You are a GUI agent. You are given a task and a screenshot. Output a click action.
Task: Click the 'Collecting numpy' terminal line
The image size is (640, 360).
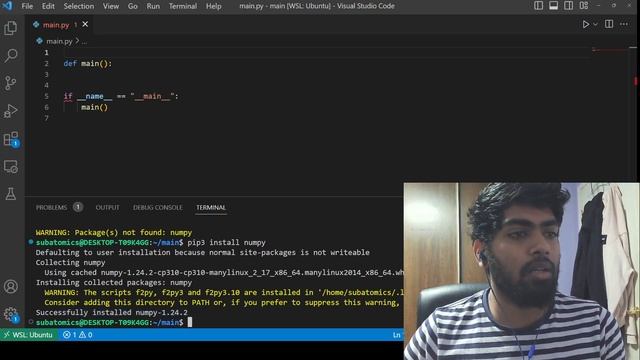coord(70,262)
